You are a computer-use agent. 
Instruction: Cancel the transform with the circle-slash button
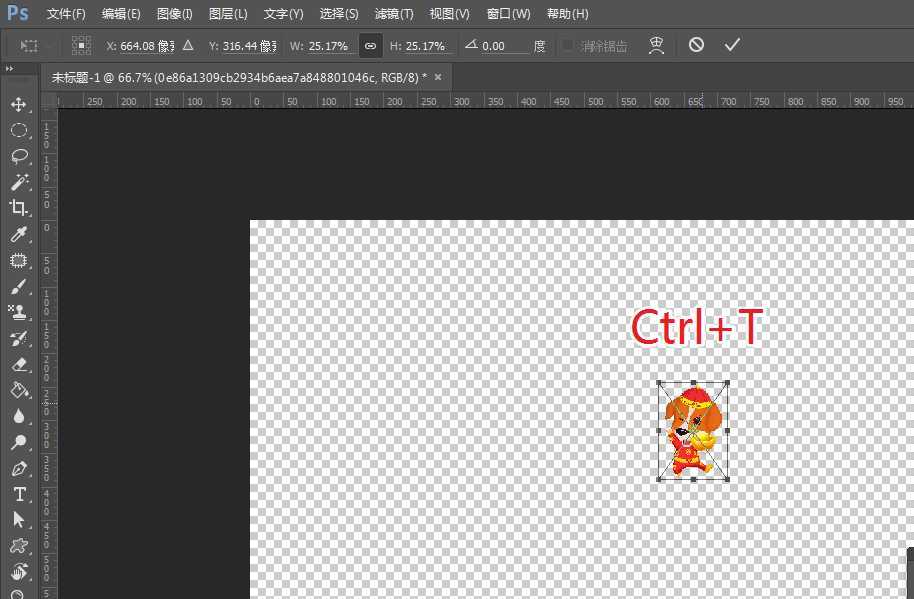pos(697,44)
